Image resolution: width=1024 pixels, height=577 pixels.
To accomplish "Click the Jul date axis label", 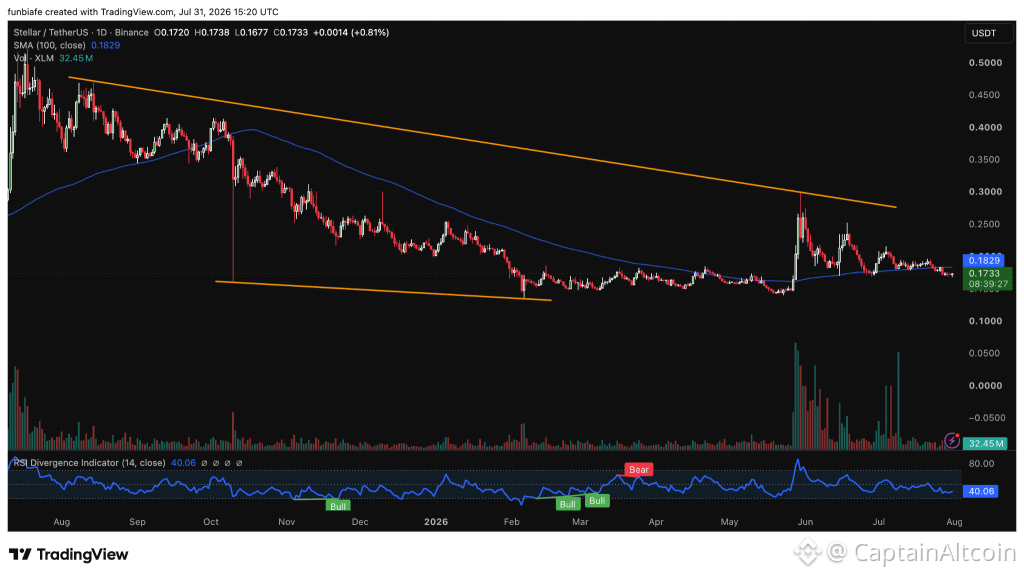I will (878, 522).
